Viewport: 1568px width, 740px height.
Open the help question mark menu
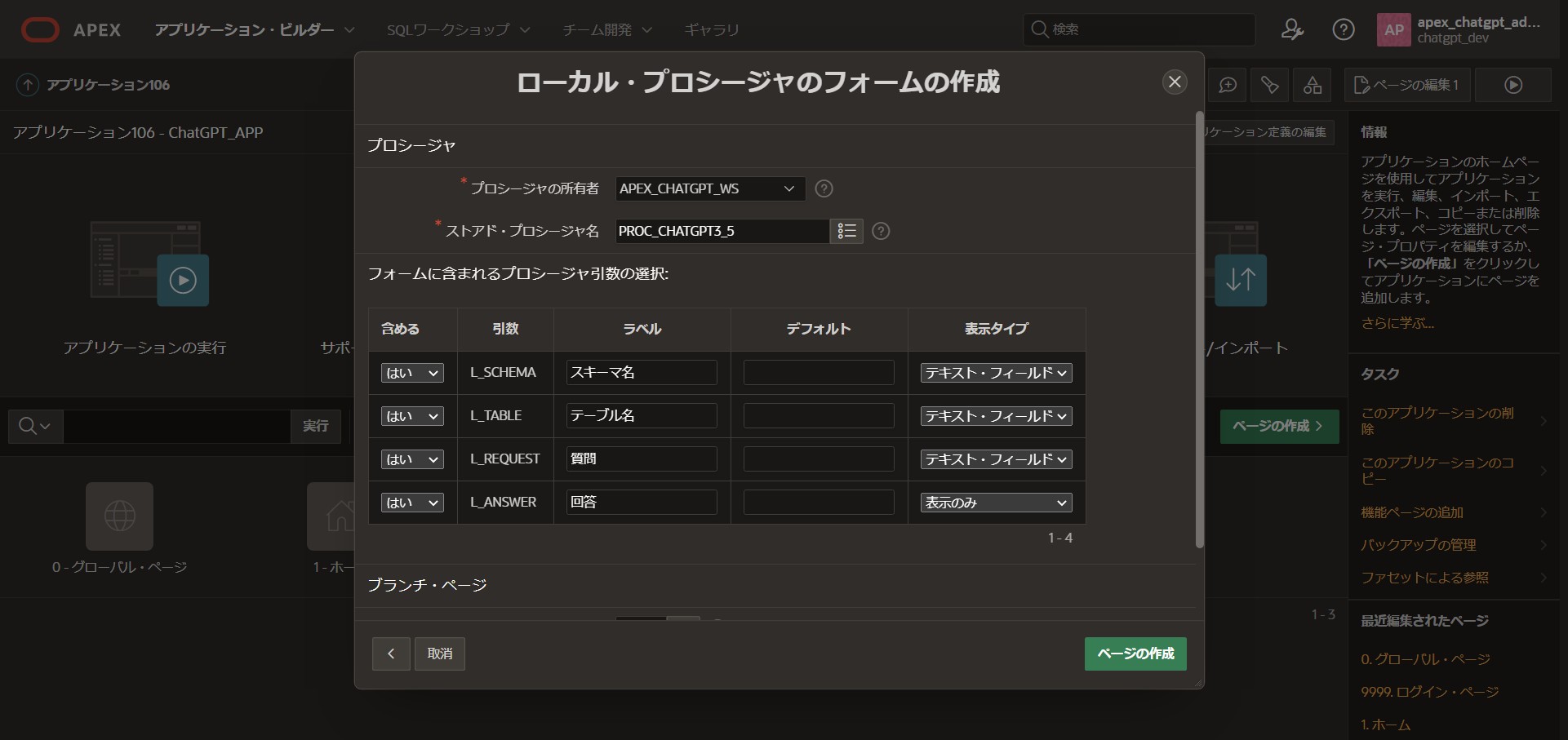(1344, 30)
